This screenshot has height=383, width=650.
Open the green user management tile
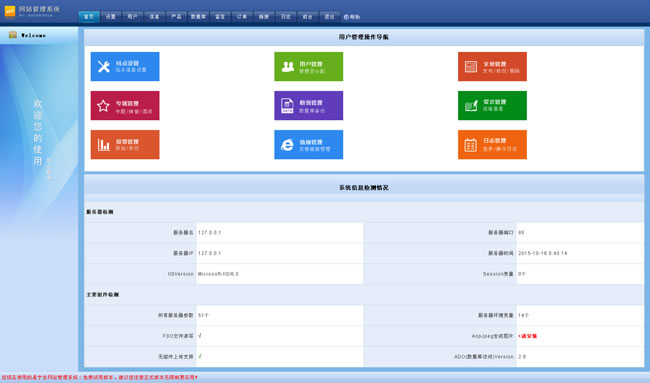(x=308, y=66)
